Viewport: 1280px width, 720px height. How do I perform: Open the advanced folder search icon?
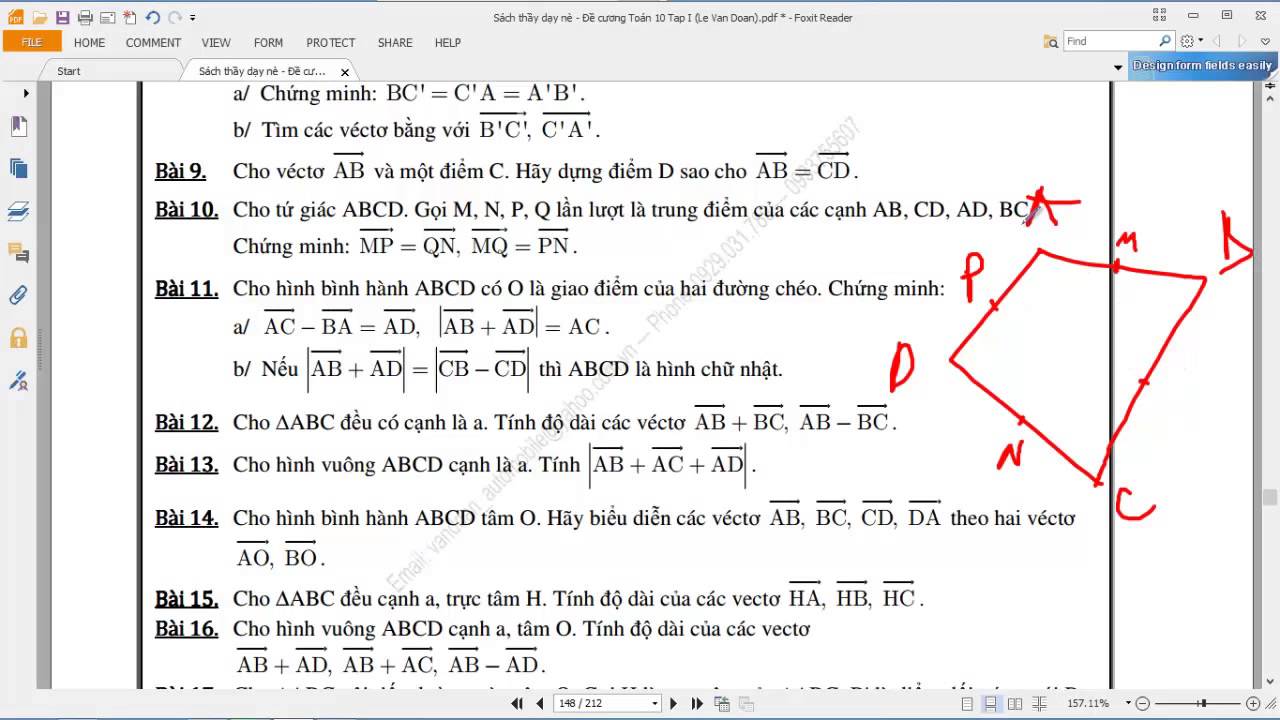[1051, 41]
